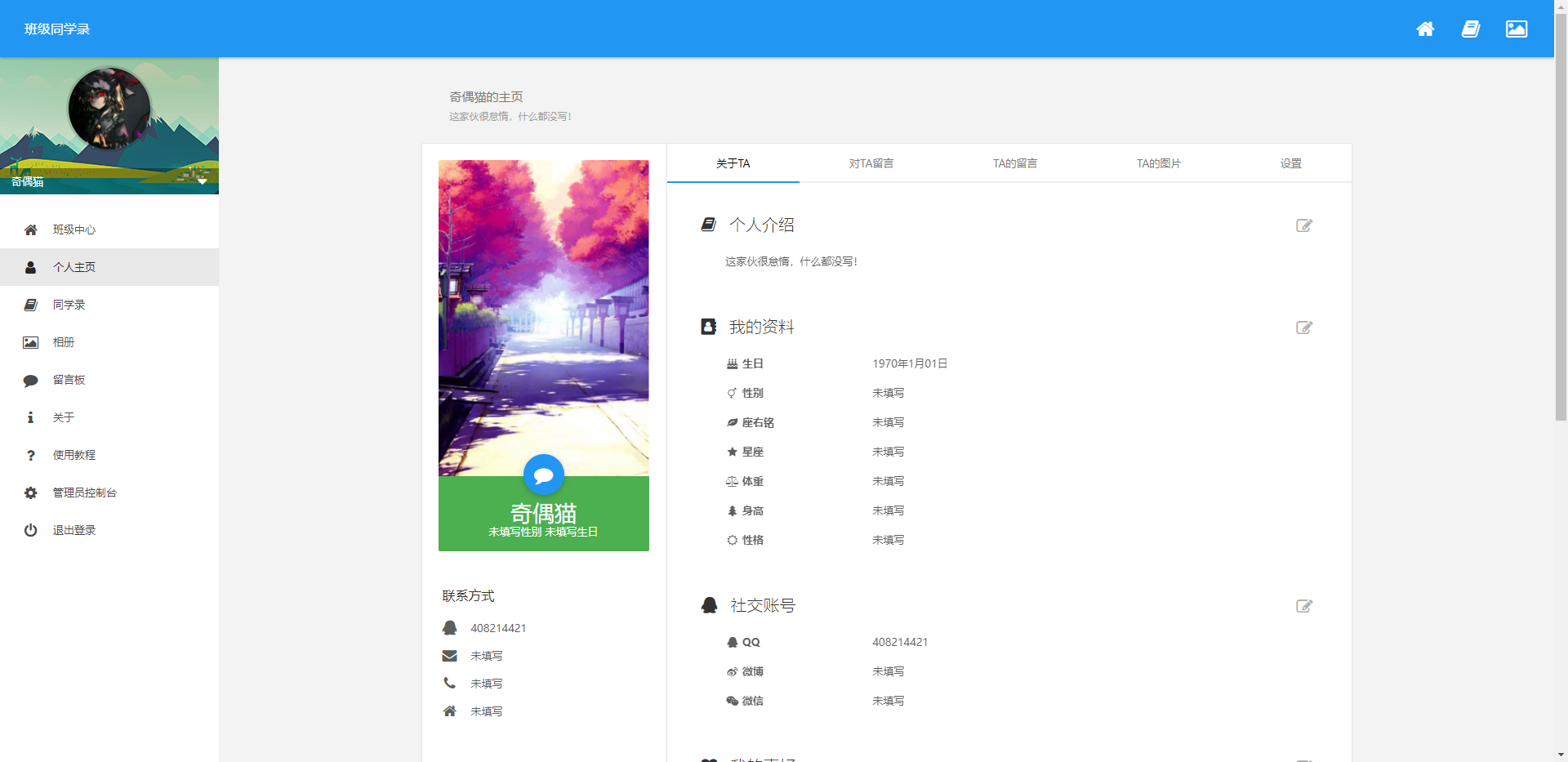Edit the 社交账号 section
Viewport: 1568px width, 762px height.
coord(1304,606)
